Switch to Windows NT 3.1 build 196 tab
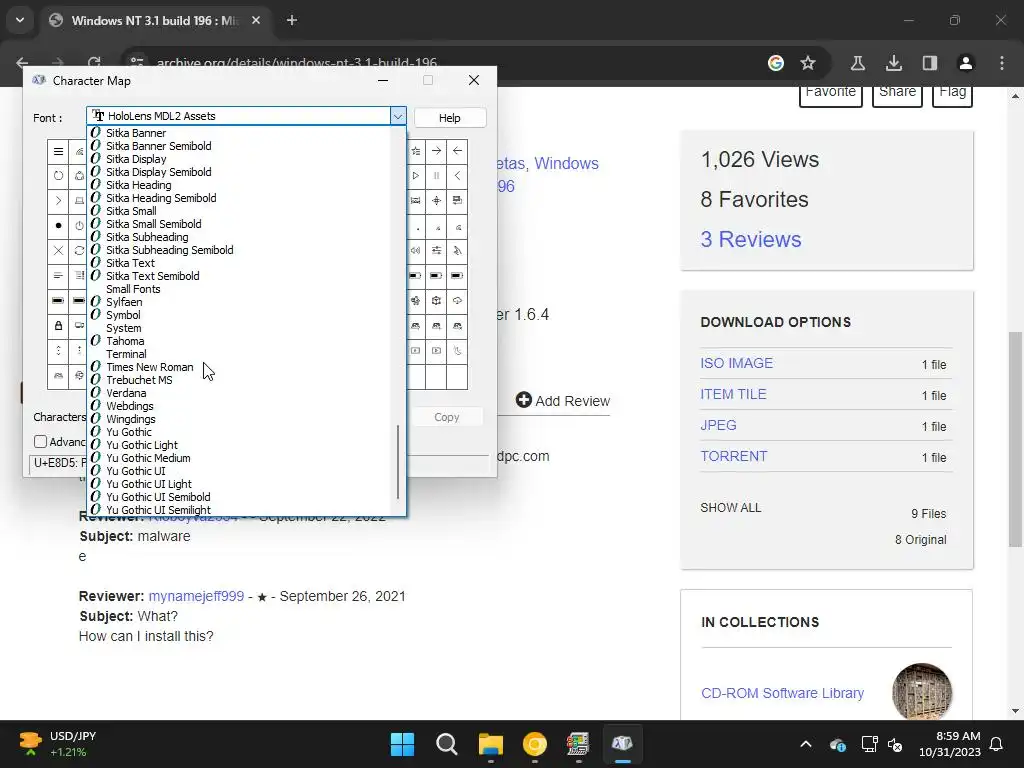This screenshot has width=1024, height=768. point(155,20)
